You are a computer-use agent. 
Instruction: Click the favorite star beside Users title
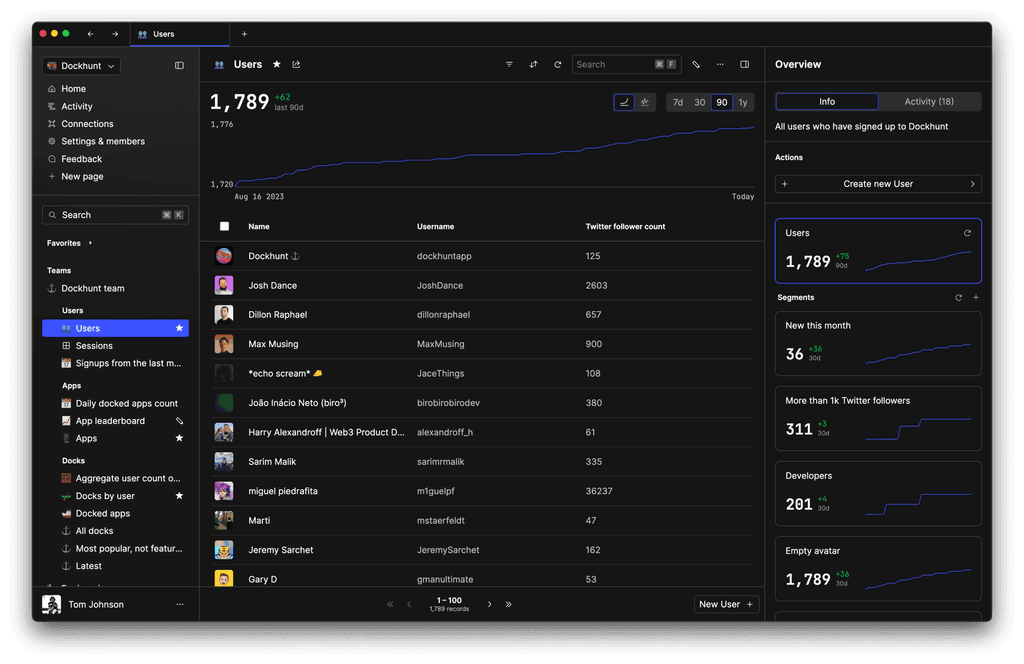coord(277,64)
